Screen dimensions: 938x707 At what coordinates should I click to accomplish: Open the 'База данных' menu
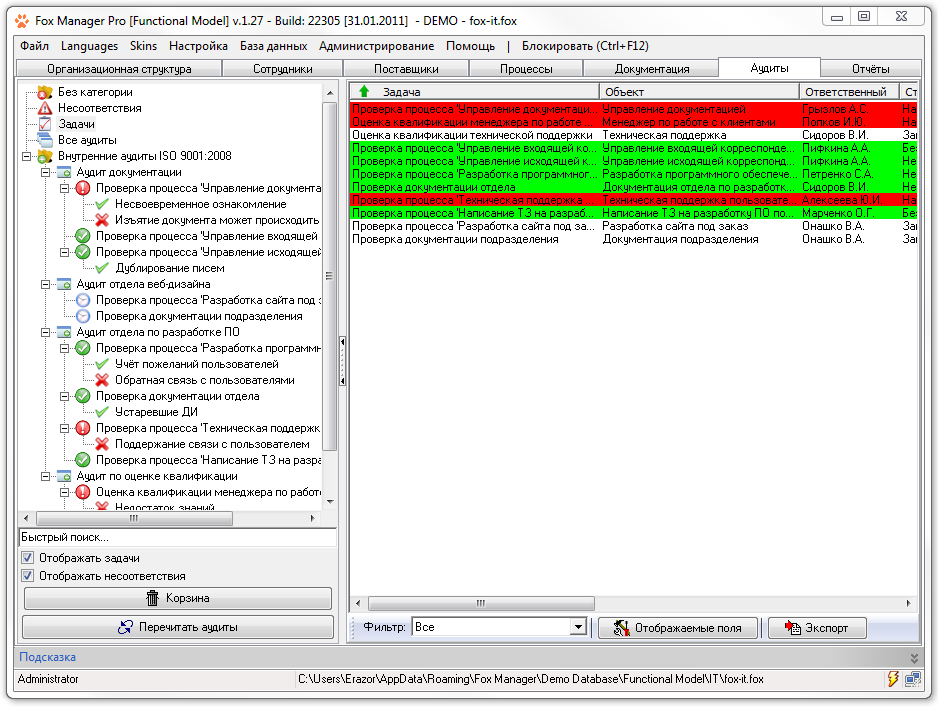(273, 46)
